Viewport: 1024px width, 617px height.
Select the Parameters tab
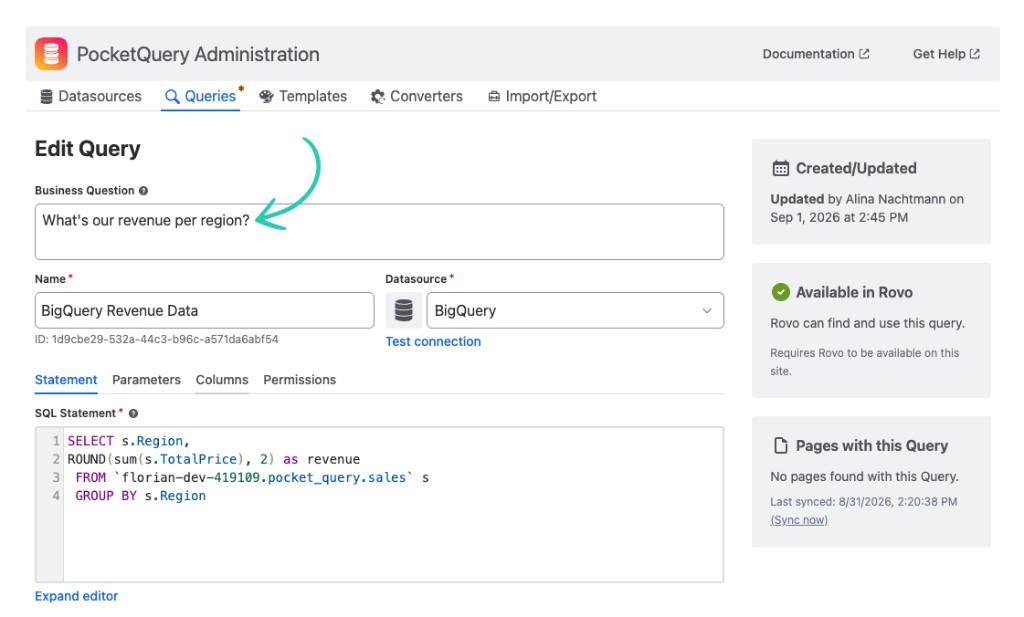146,380
